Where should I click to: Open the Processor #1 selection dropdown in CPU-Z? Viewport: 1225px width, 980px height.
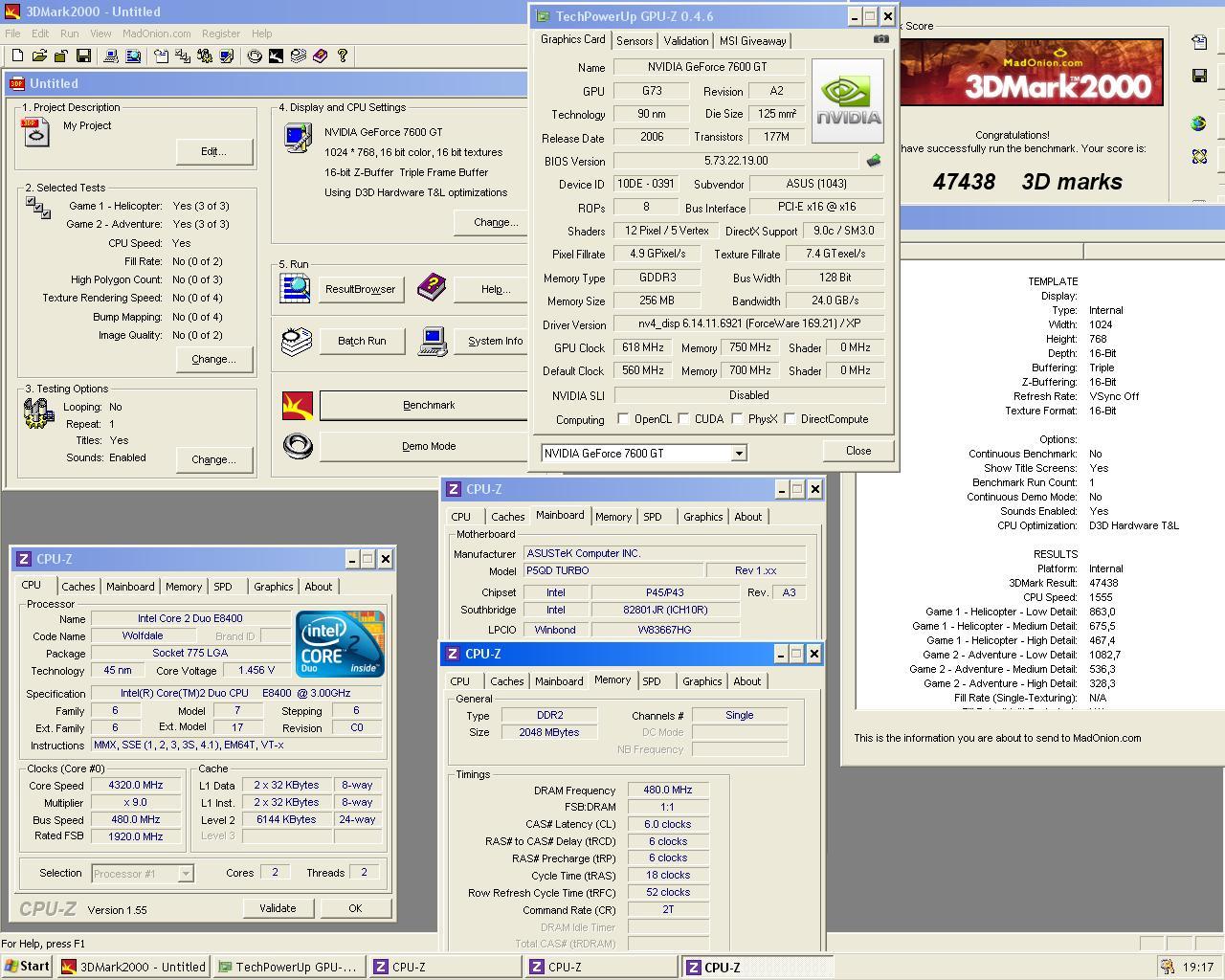(186, 873)
